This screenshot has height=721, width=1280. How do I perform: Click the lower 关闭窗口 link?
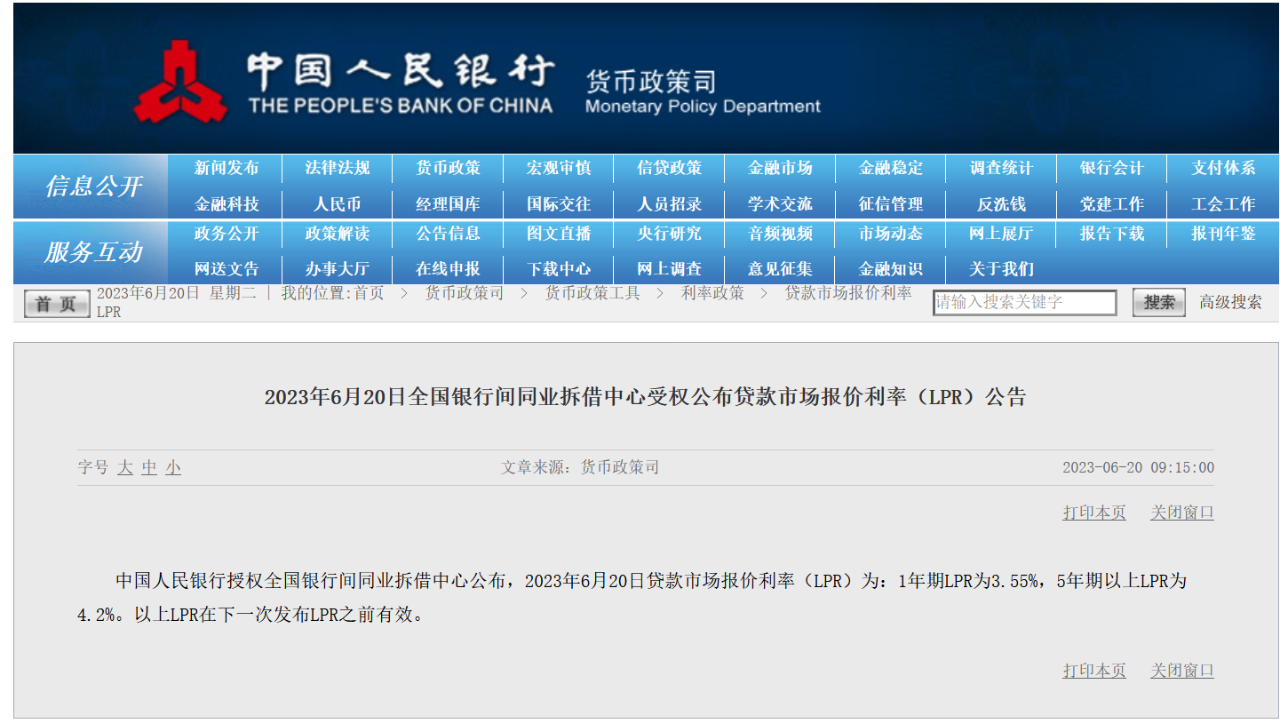1182,670
